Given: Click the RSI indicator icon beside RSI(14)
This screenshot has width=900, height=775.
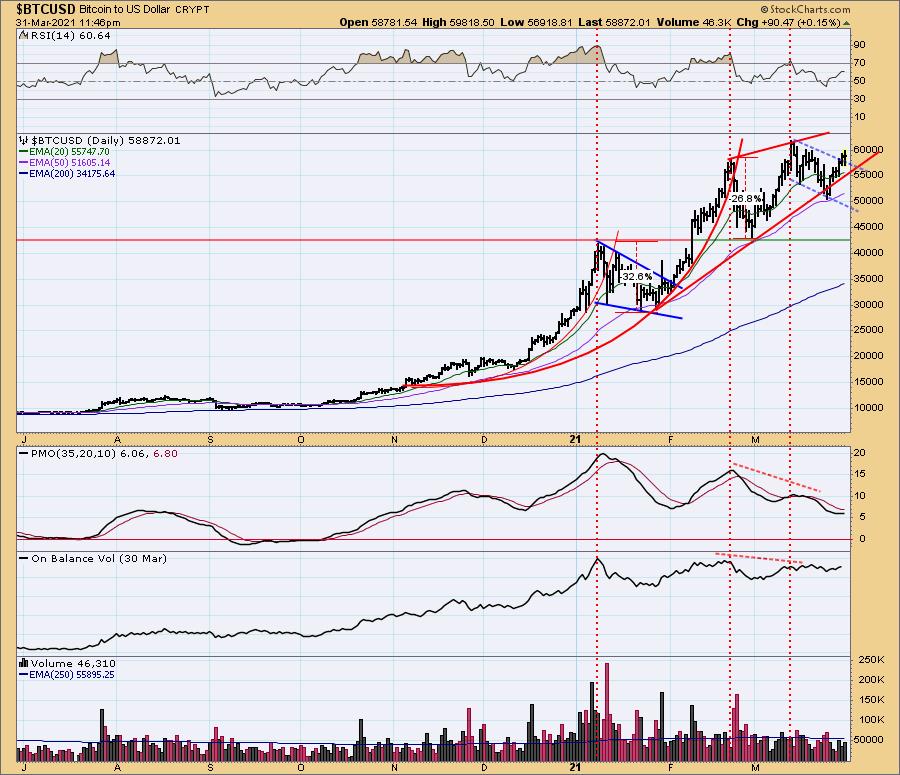Looking at the screenshot, I should pyautogui.click(x=24, y=36).
